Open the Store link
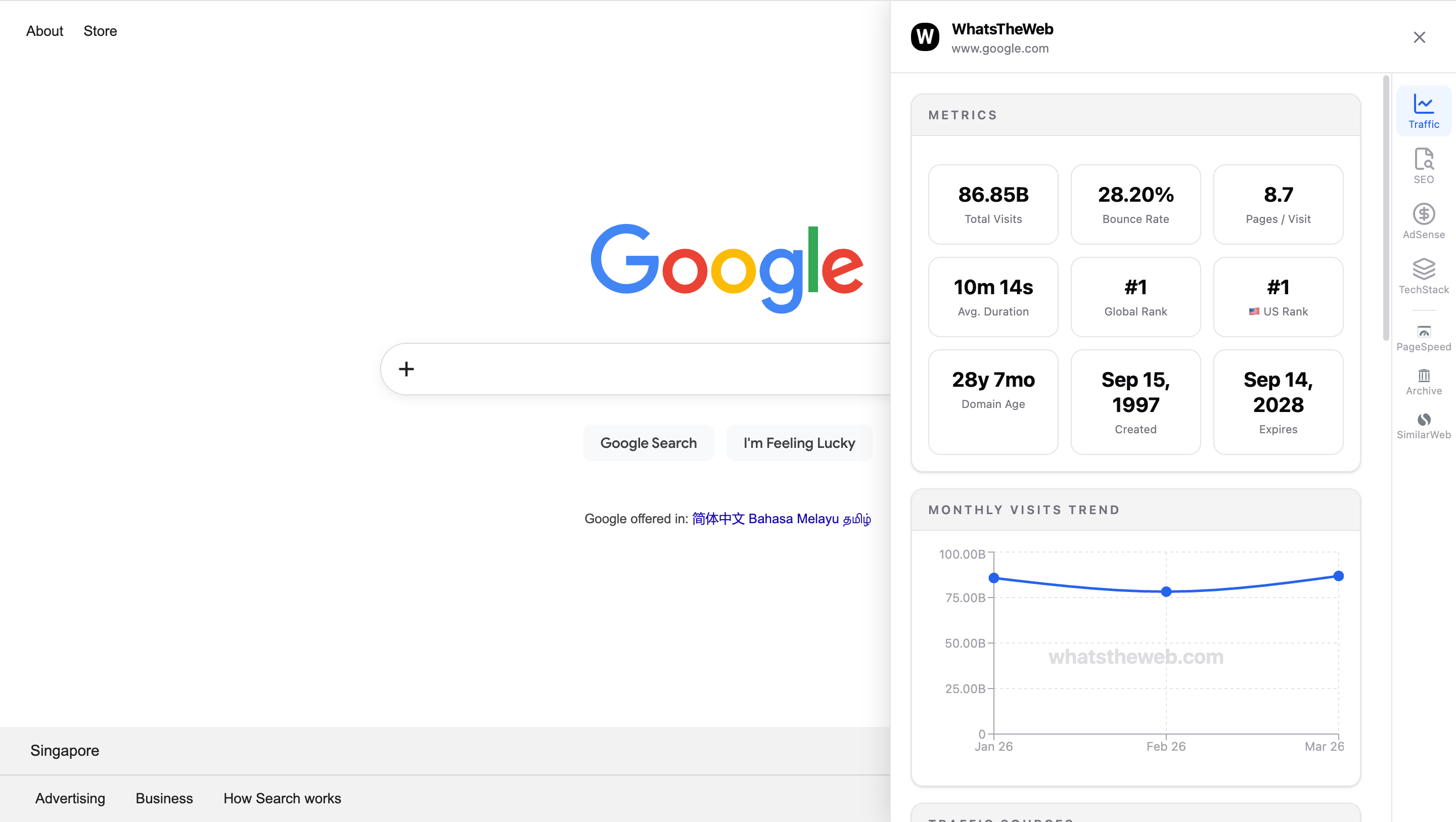The height and width of the screenshot is (822, 1456). (x=100, y=31)
